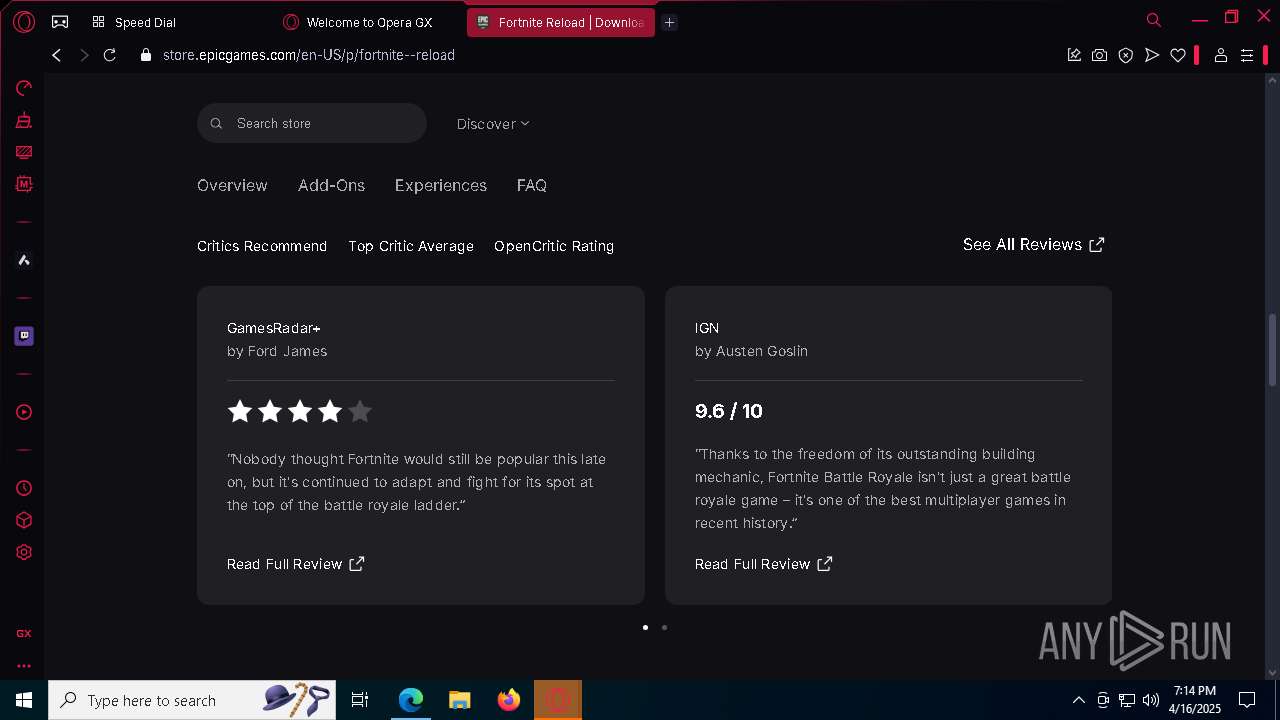Open the profile account icon
Viewport: 1280px width, 720px height.
[1220, 55]
